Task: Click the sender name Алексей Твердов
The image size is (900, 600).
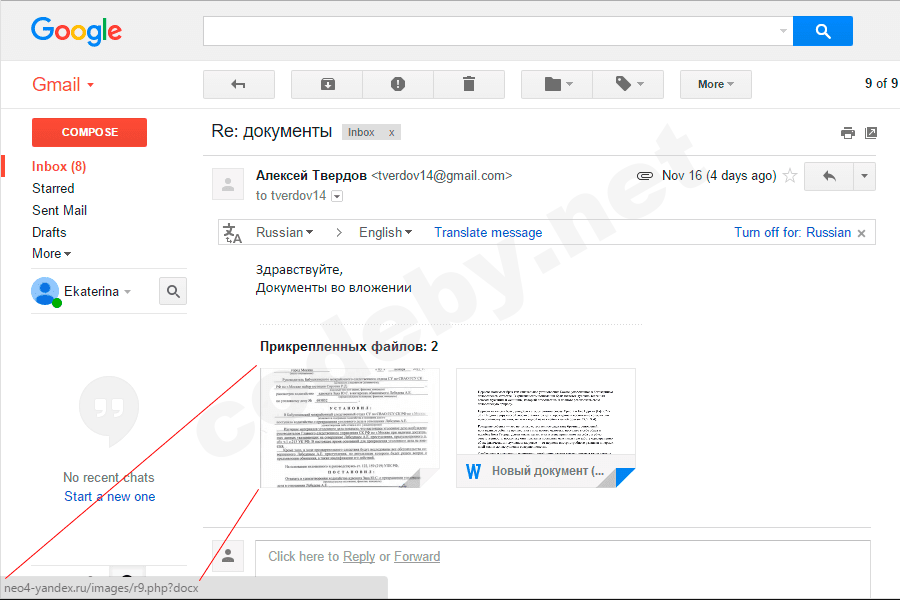Action: coord(311,176)
